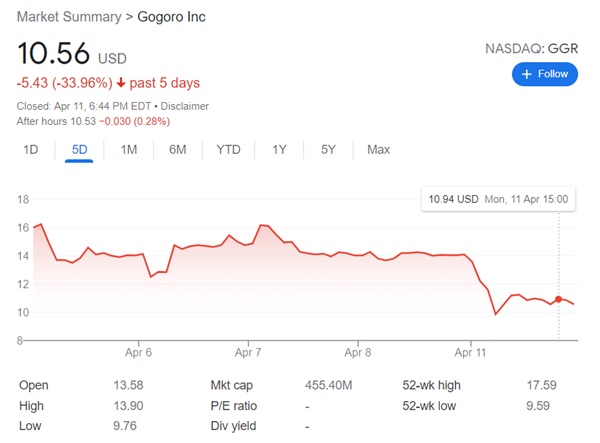
Task: Click the red data point marker on chart
Action: pos(558,299)
